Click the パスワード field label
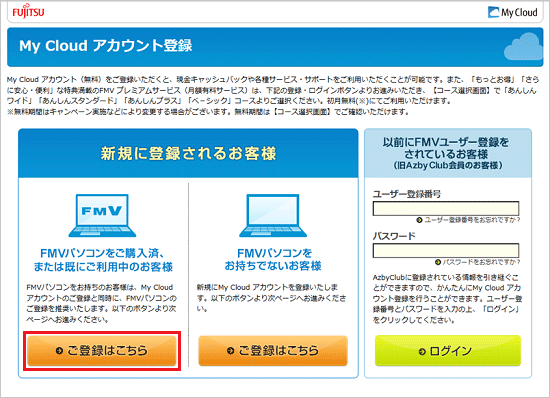Image resolution: width=550 pixels, height=398 pixels. coord(394,236)
